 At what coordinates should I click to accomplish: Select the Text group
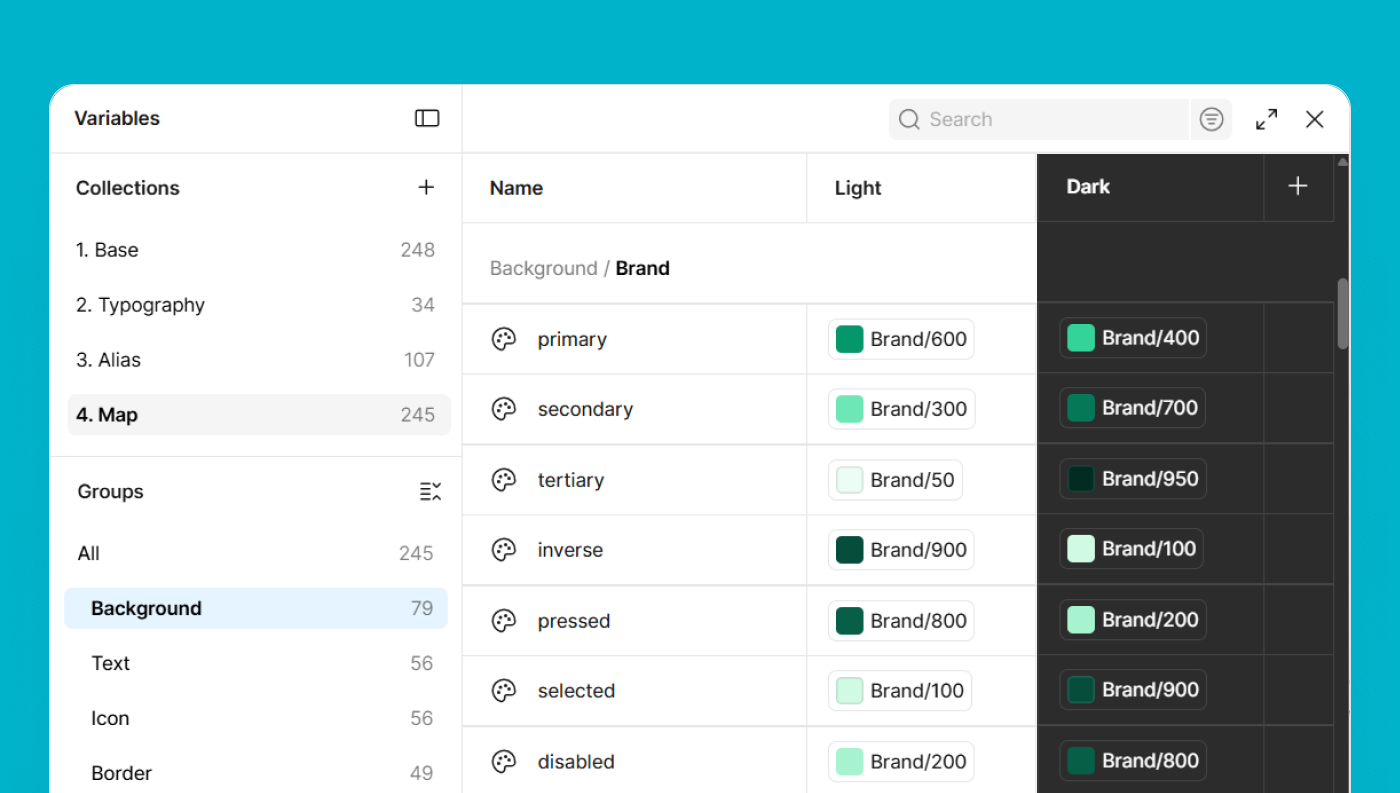pos(255,663)
